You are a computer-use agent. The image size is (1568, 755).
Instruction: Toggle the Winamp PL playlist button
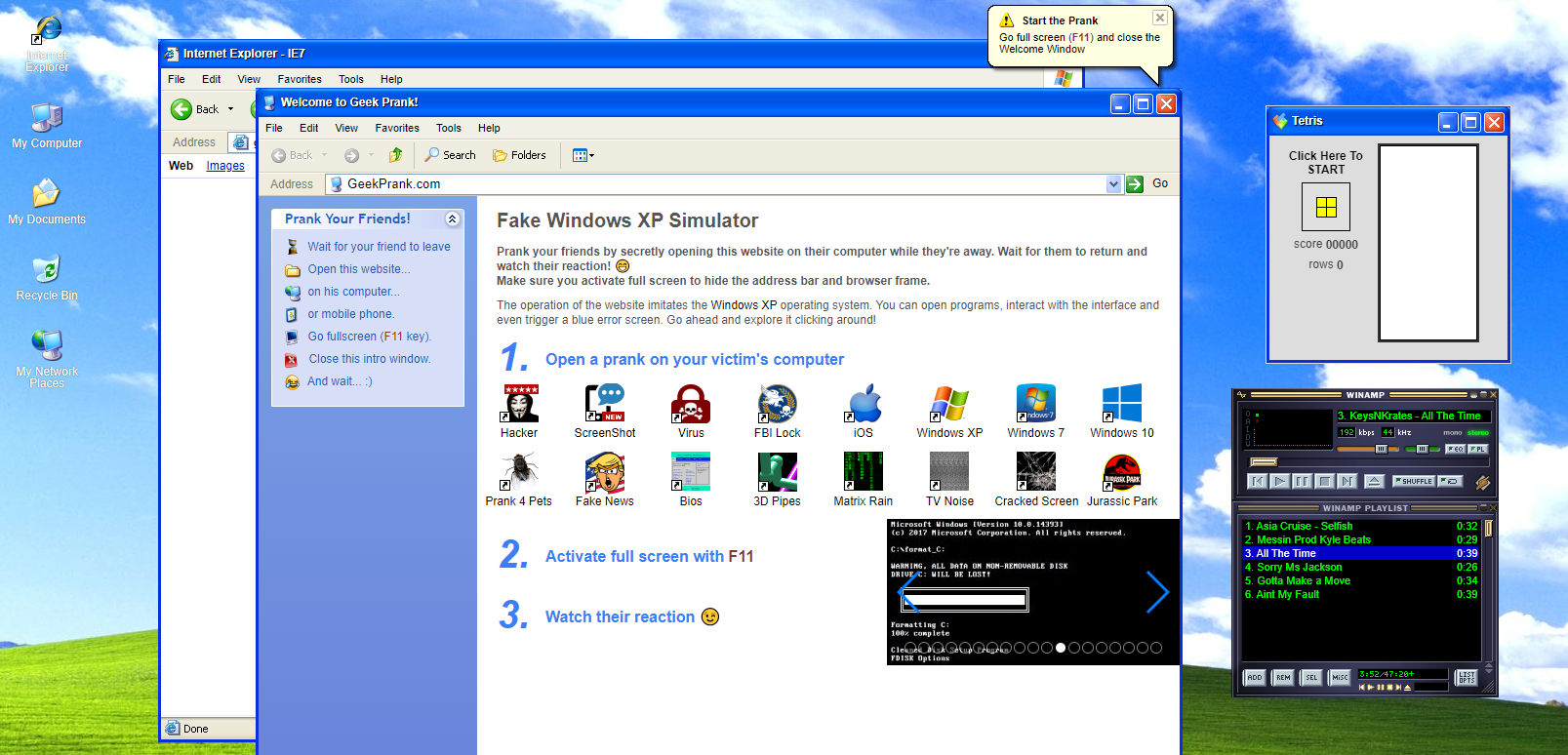click(x=1478, y=449)
